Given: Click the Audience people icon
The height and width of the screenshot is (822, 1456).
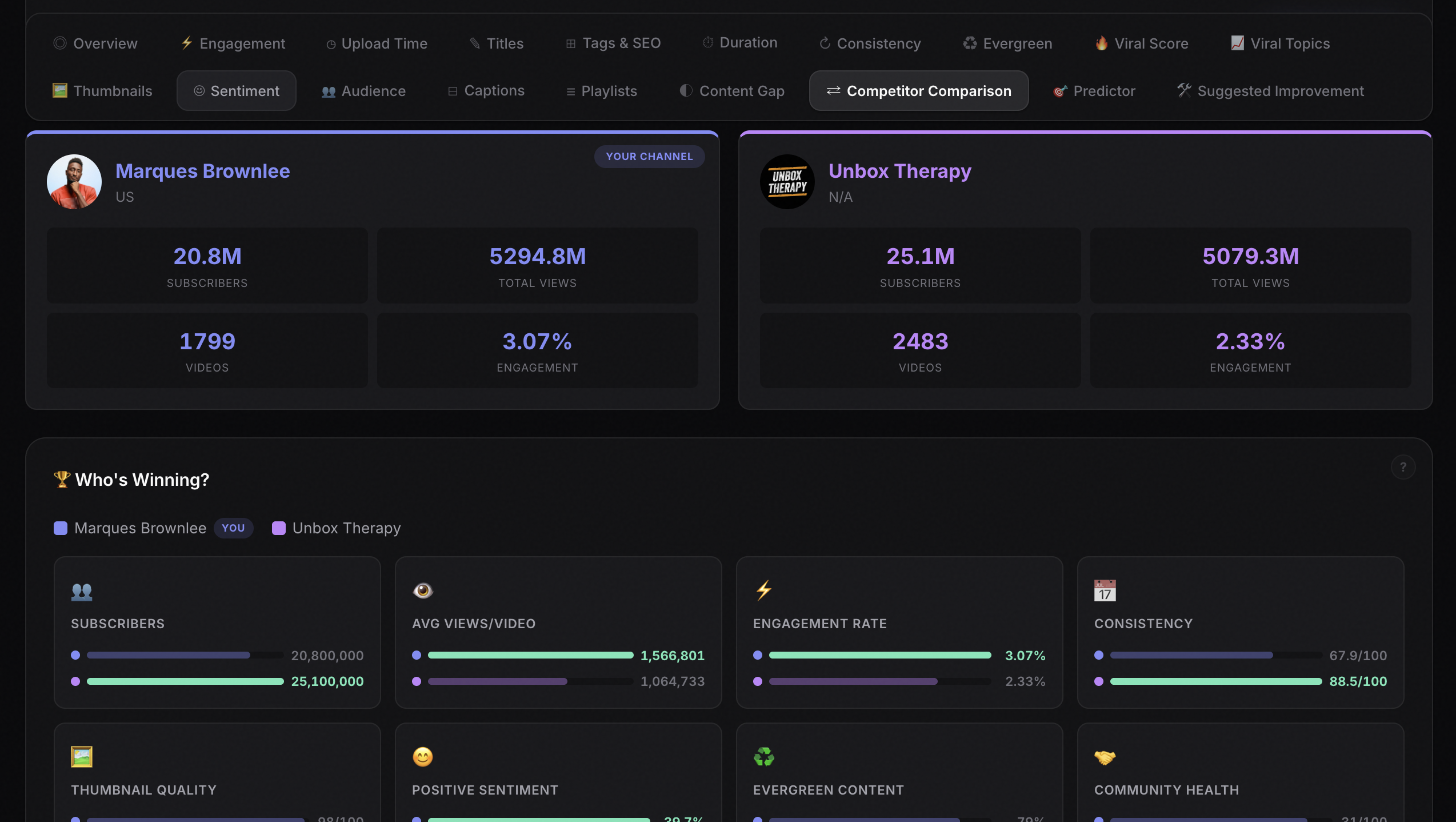Looking at the screenshot, I should [x=329, y=91].
